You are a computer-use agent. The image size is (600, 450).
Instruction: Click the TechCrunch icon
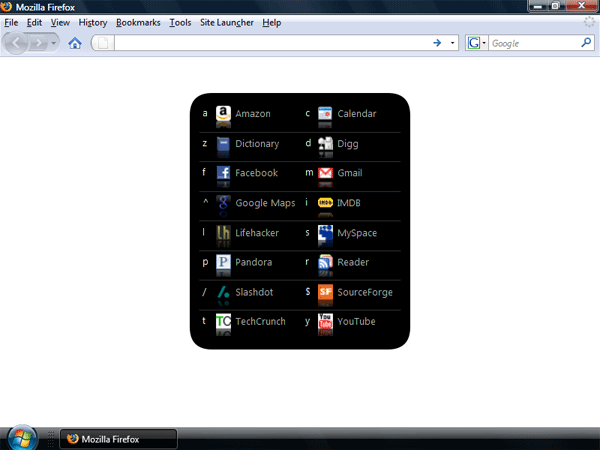(x=224, y=321)
